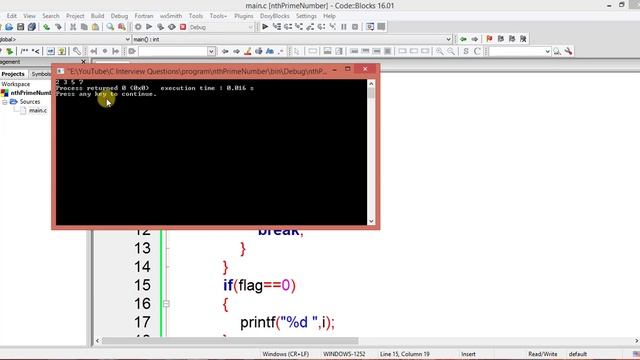Click the Run play icon
The height and width of the screenshot is (360, 640).
point(149,27)
